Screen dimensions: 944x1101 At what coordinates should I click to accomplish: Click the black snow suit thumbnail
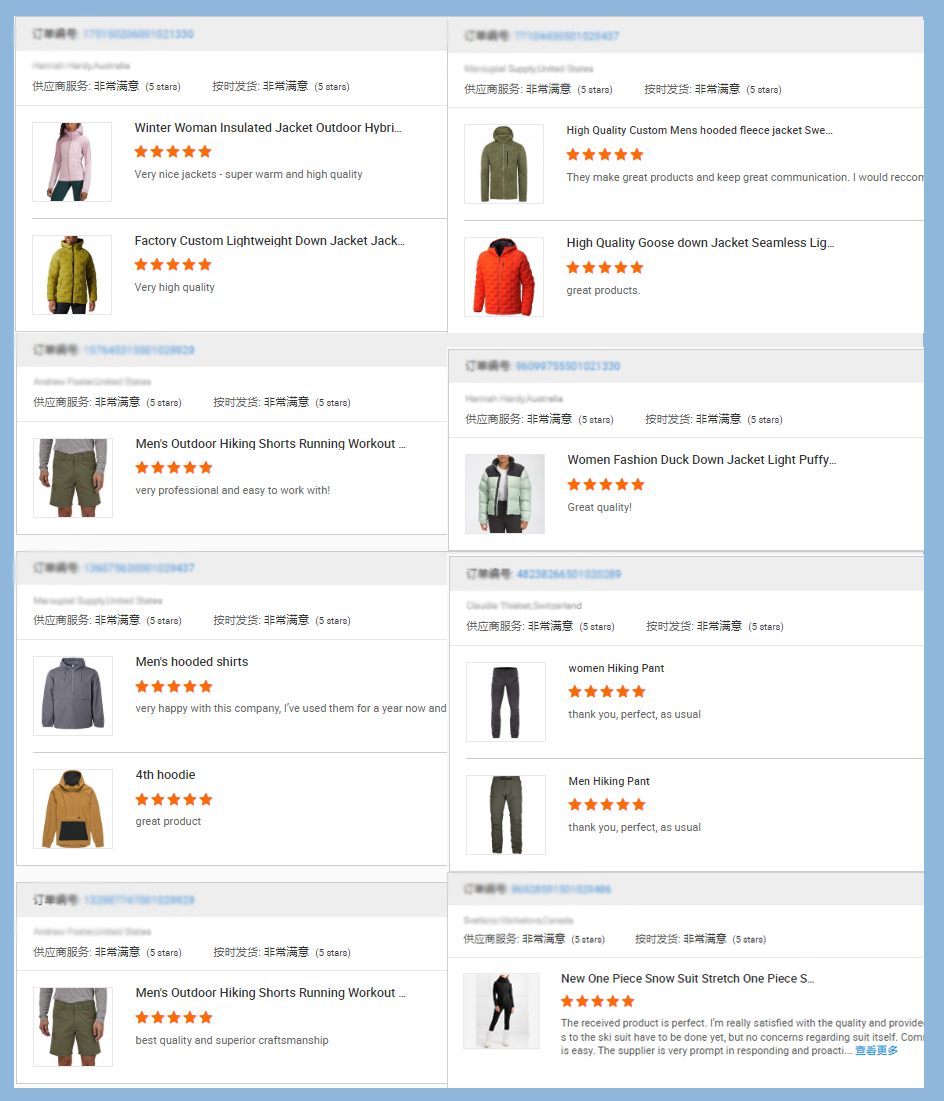click(x=501, y=1011)
